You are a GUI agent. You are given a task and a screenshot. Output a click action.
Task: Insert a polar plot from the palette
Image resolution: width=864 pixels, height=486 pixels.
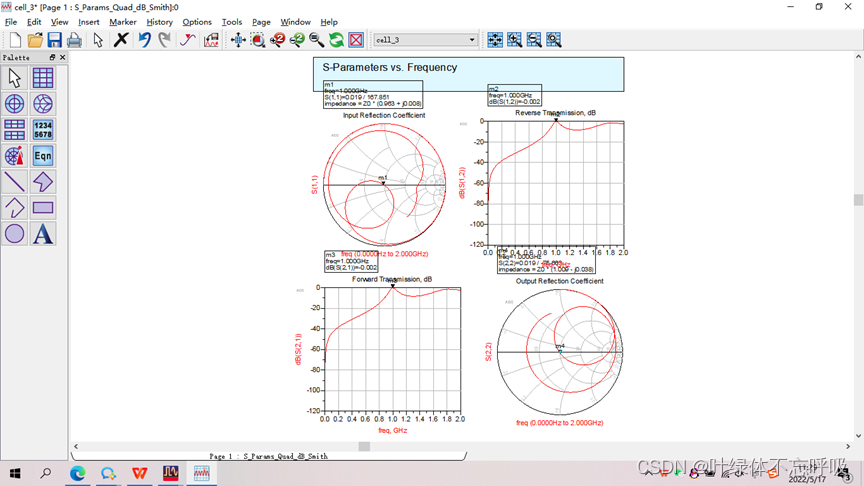click(x=14, y=104)
